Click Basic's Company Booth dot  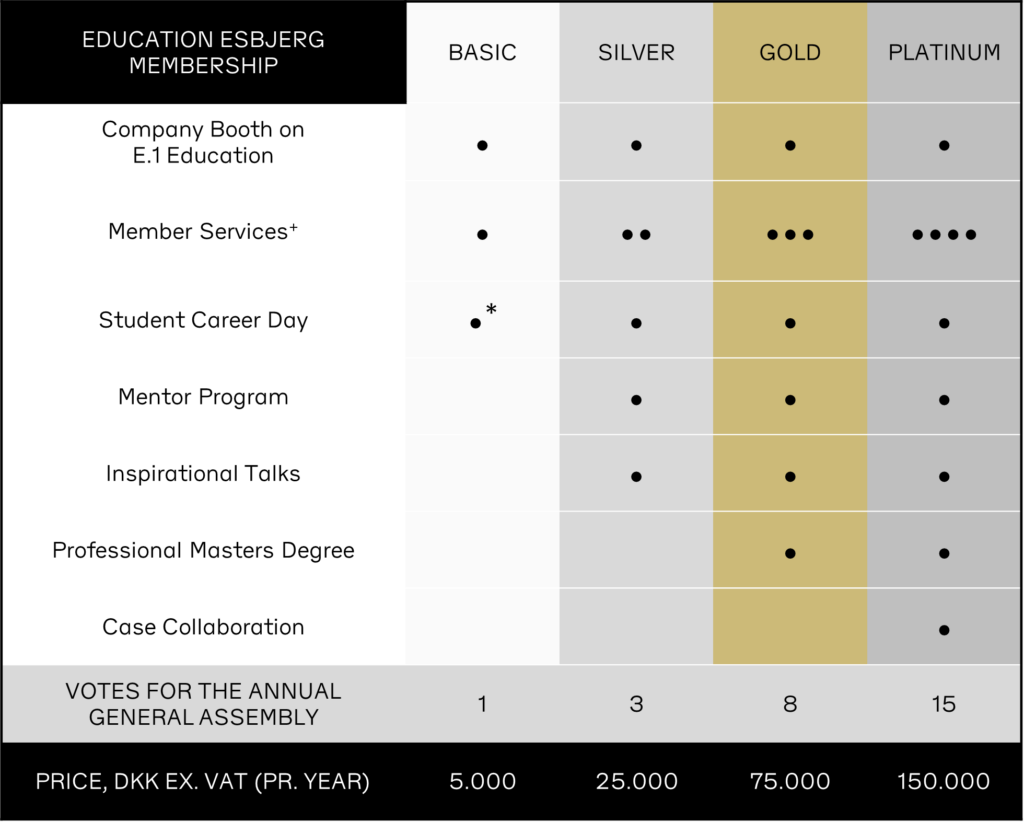click(x=482, y=145)
